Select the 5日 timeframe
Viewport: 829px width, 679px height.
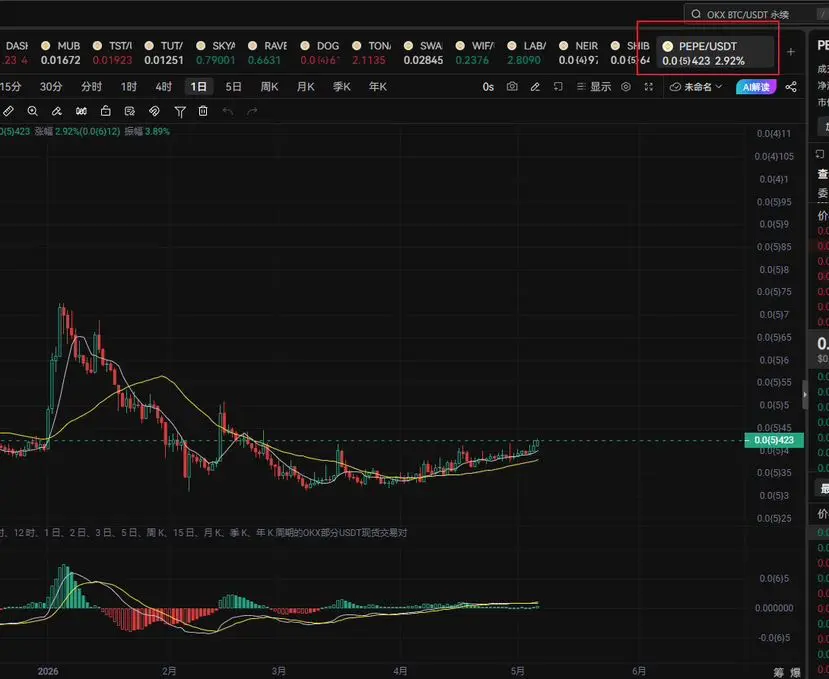pyautogui.click(x=233, y=87)
